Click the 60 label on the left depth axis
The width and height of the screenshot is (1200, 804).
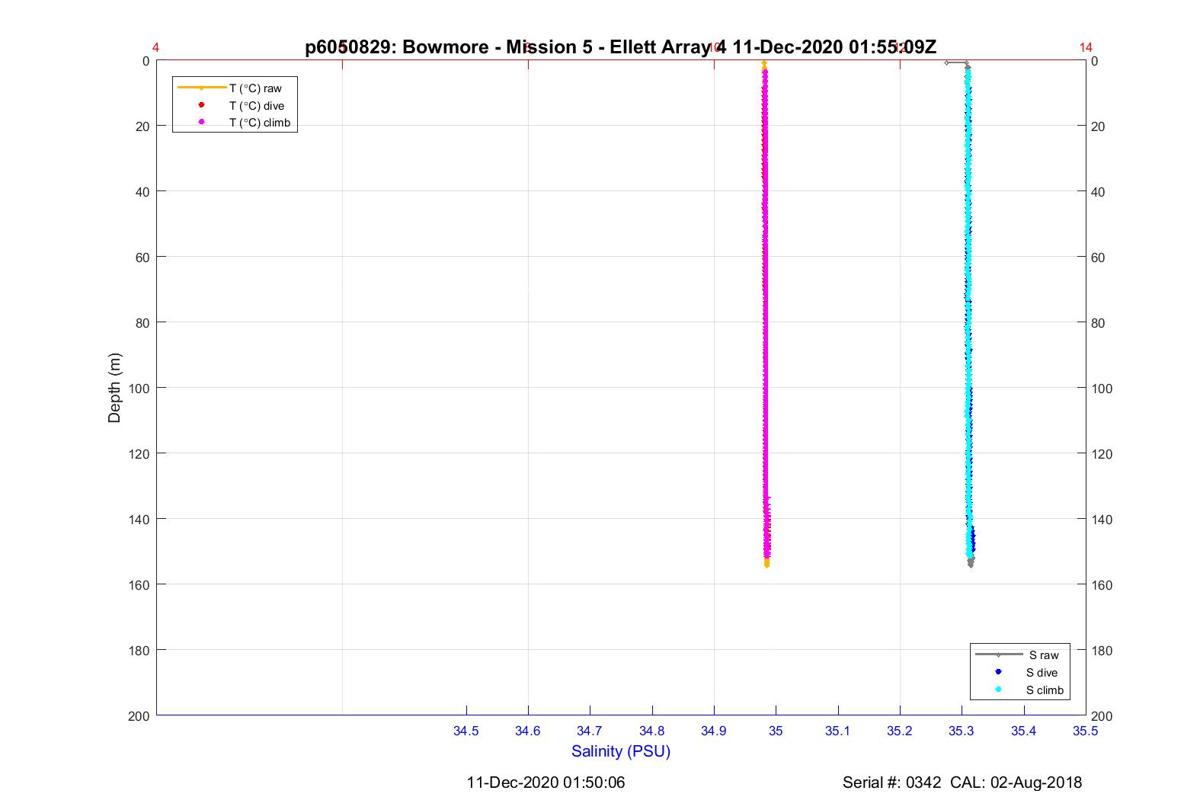[x=143, y=257]
